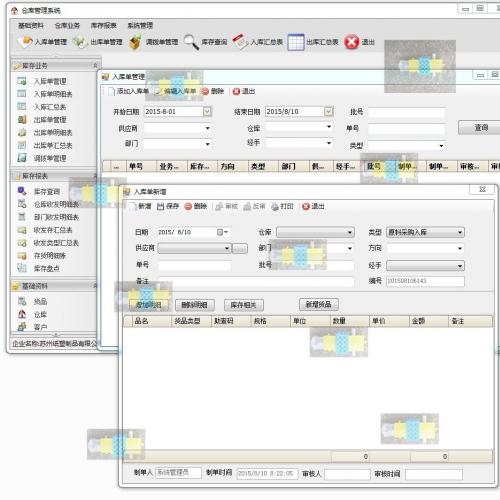Click 打印 in the 入库单新增 dialog toolbar

(282, 206)
